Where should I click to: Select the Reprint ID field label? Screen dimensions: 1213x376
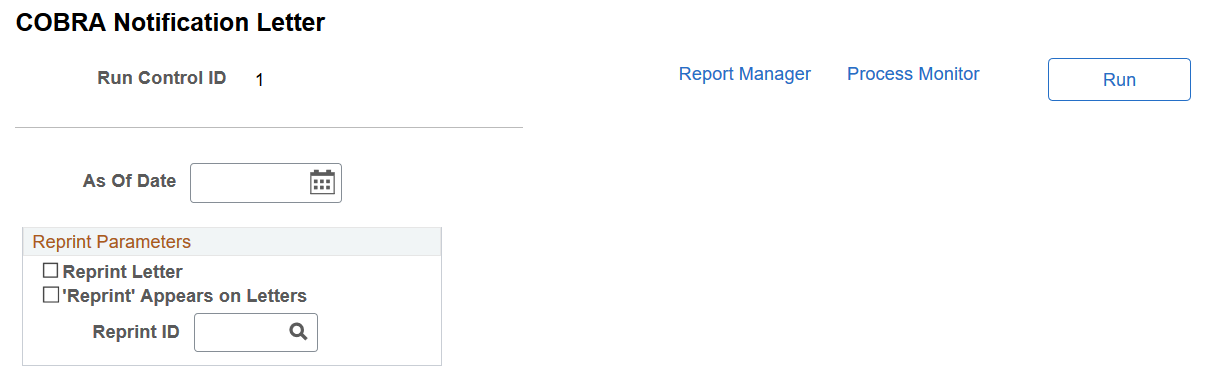pyautogui.click(x=136, y=332)
